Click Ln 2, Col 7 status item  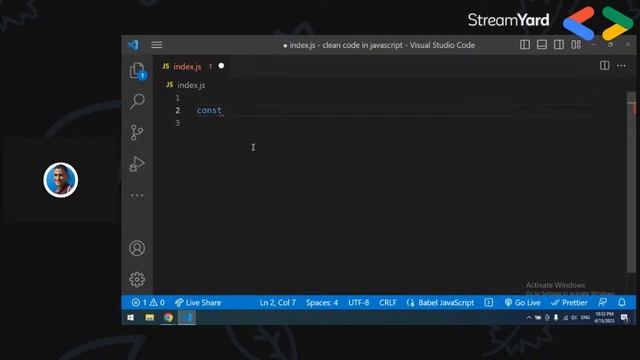278,302
